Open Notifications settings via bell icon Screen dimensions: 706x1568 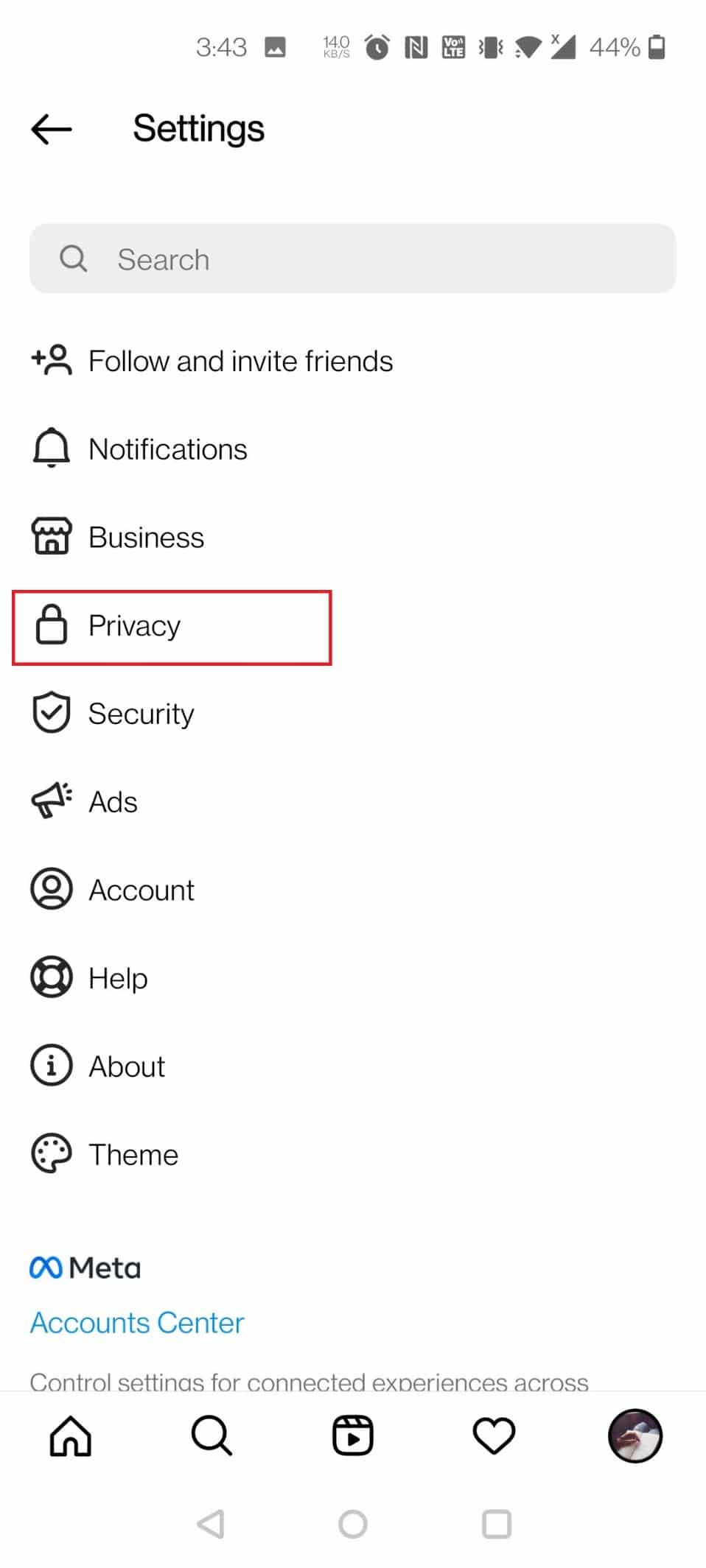(x=50, y=448)
